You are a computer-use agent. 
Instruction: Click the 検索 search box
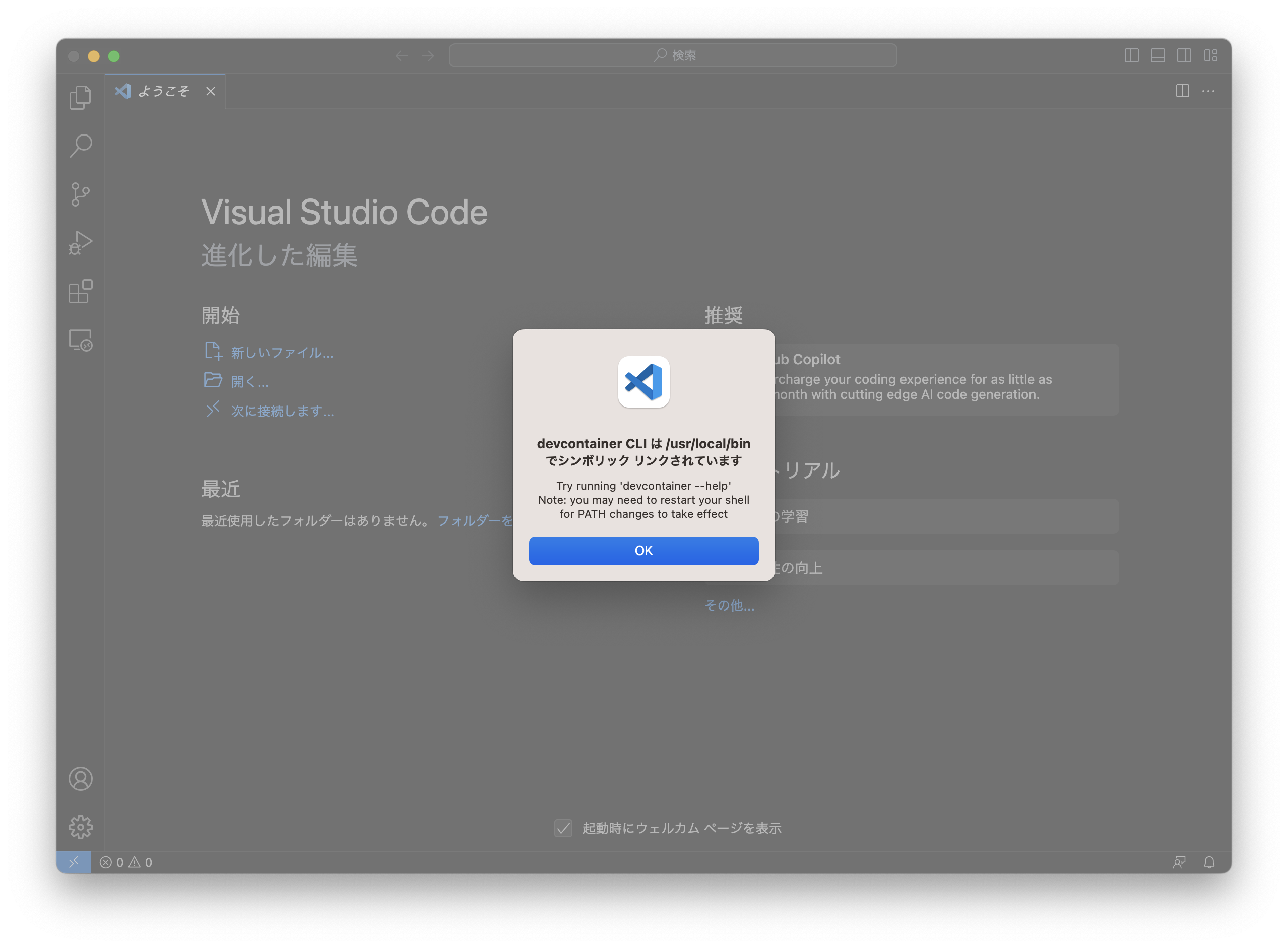point(673,55)
